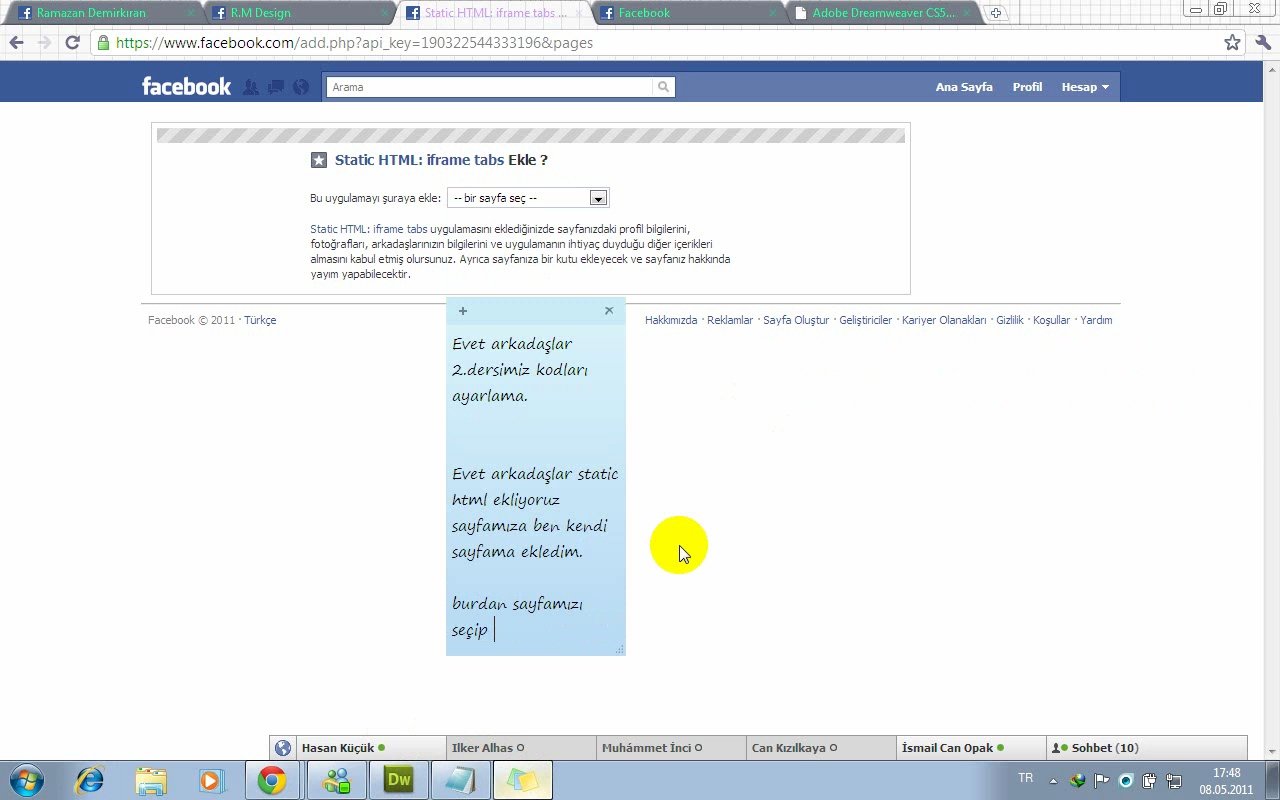Open Windows Start menu
The image size is (1280, 800).
coord(25,780)
